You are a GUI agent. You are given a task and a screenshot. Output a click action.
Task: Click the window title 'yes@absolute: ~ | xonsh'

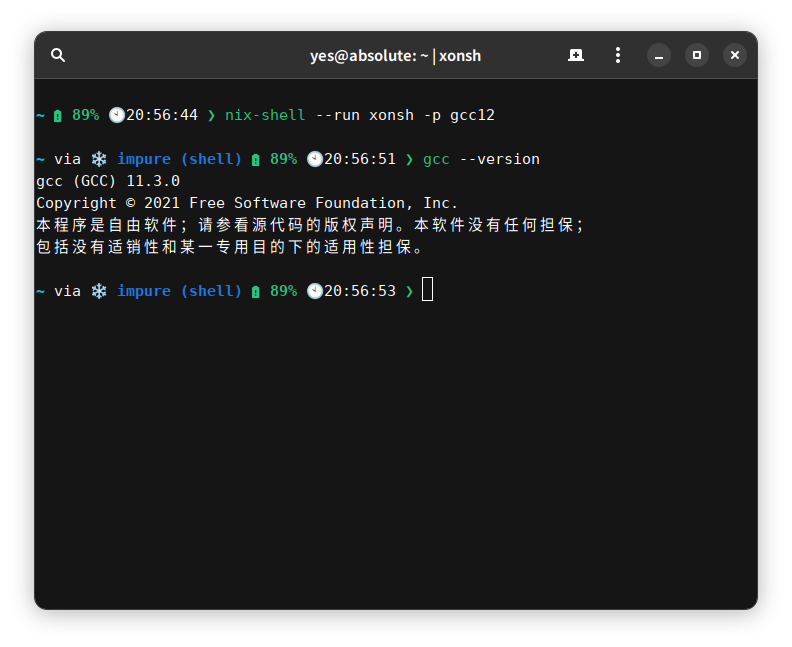point(395,56)
